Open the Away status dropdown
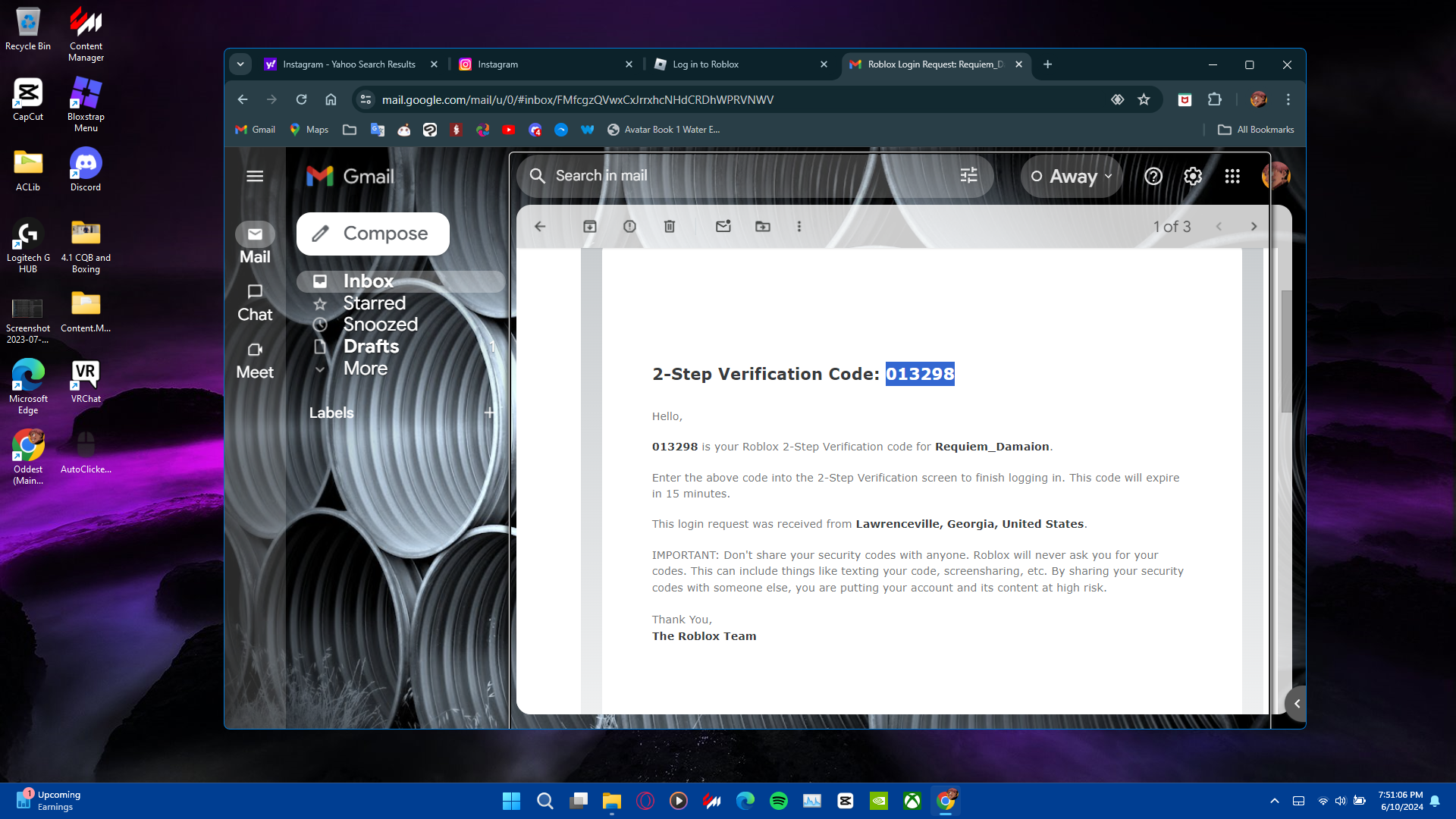This screenshot has height=819, width=1456. point(1072,177)
